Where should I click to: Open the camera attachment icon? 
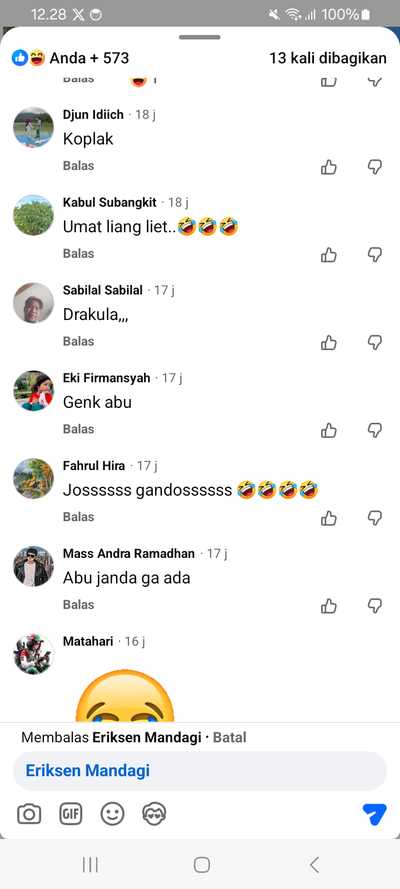[x=29, y=815]
